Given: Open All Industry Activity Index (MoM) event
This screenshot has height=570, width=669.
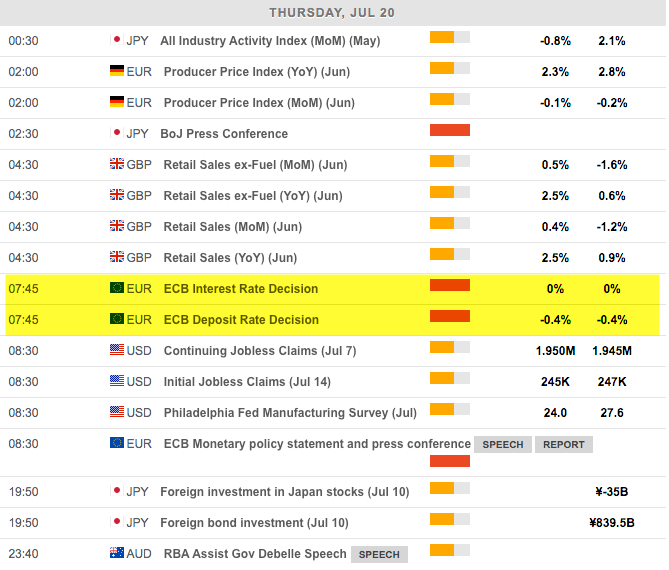Looking at the screenshot, I should click(x=270, y=41).
